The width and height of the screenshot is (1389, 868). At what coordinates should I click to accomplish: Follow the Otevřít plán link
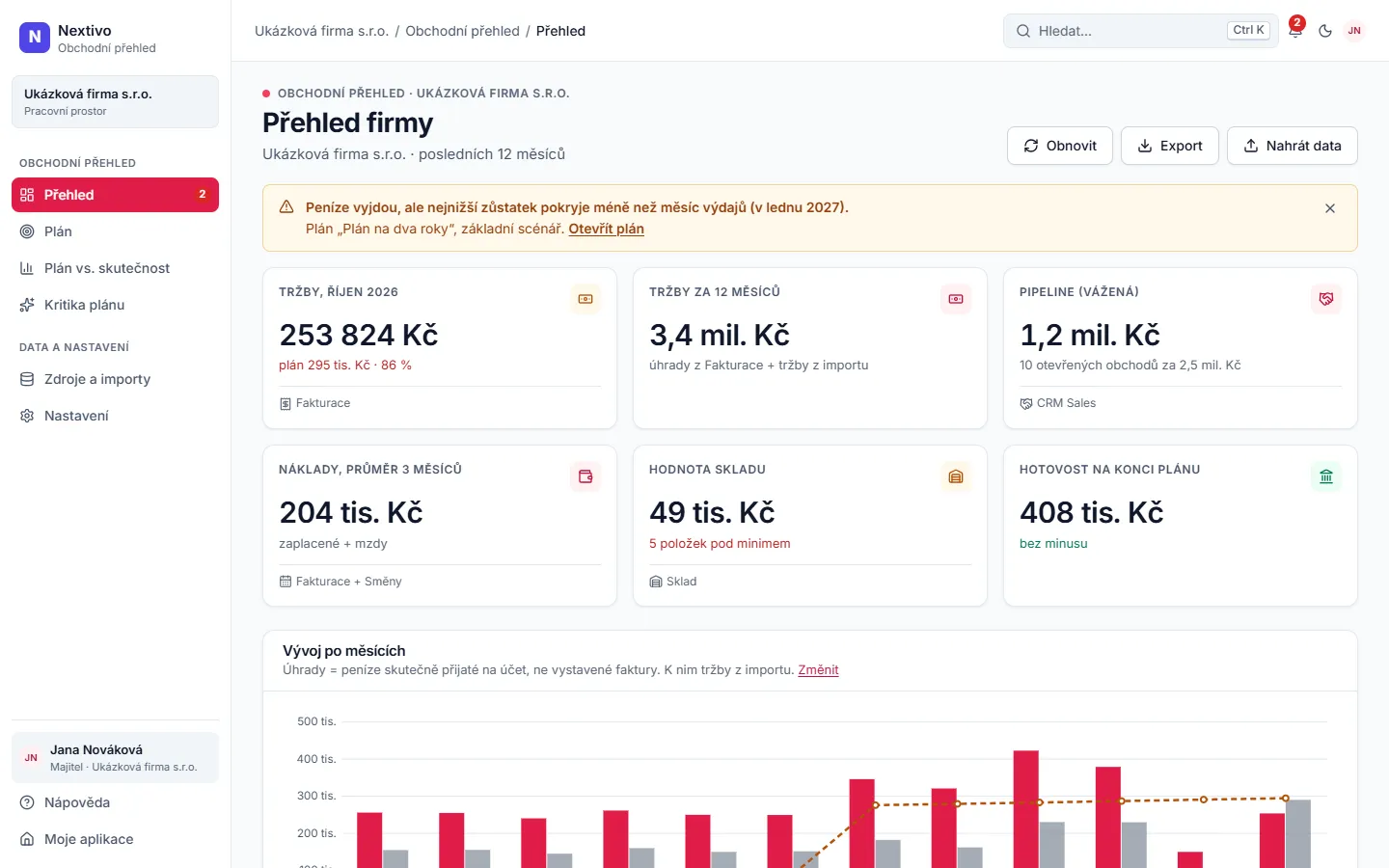coord(606,229)
